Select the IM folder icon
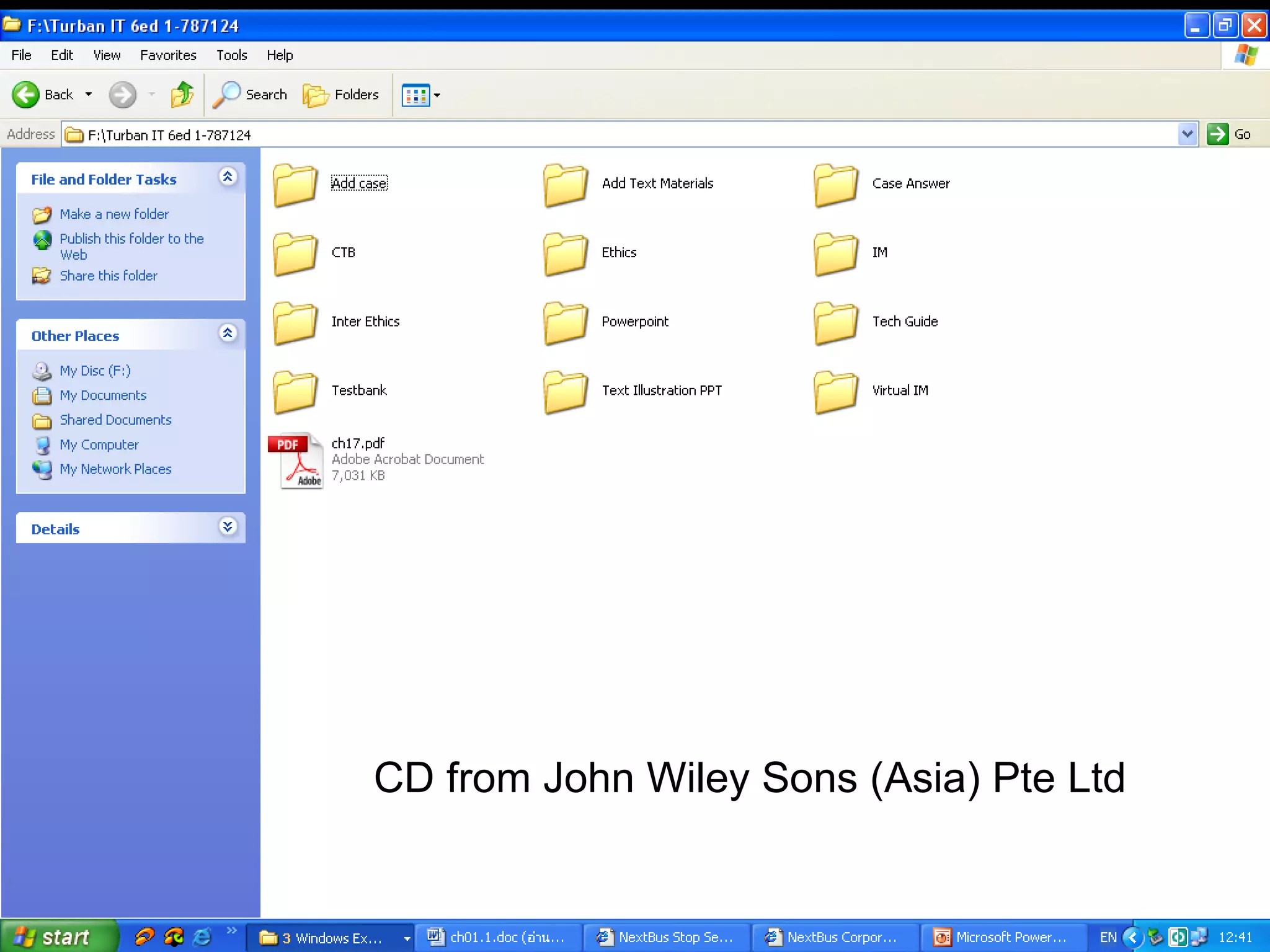The width and height of the screenshot is (1270, 952). [836, 253]
